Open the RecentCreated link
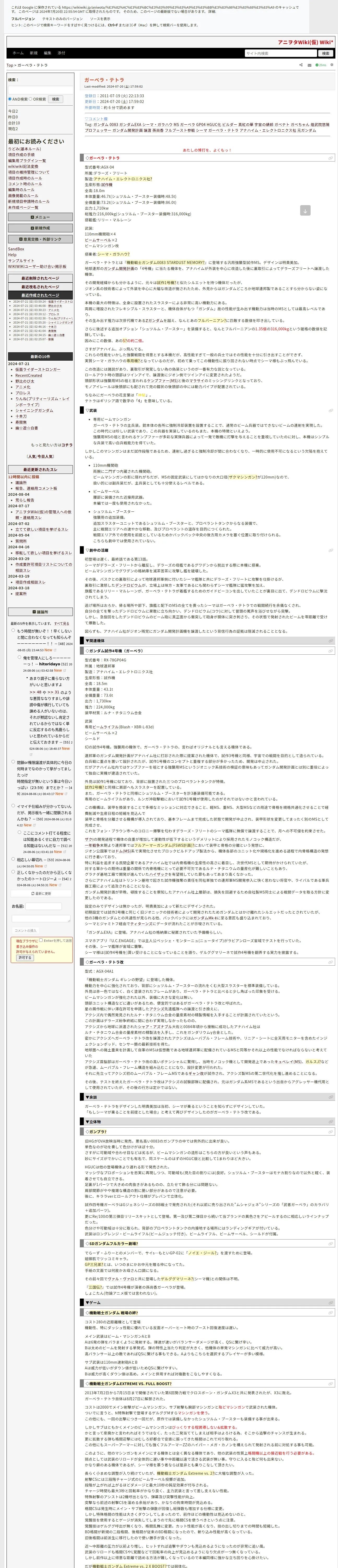The image size is (338, 1568). [x=28, y=376]
